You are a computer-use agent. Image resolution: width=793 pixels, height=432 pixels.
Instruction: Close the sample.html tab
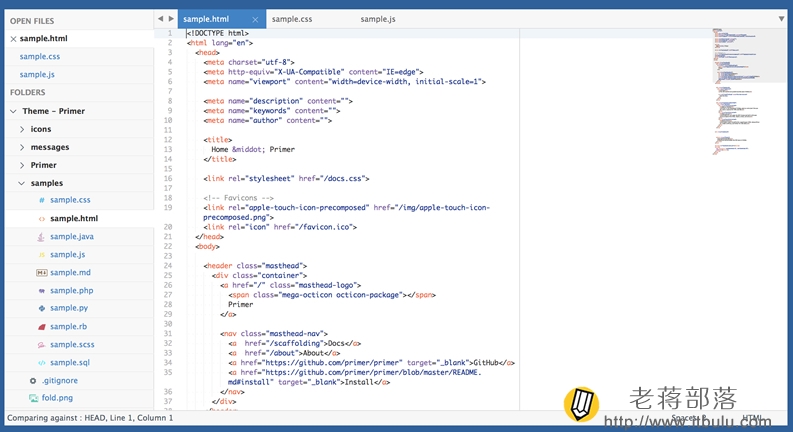255,20
